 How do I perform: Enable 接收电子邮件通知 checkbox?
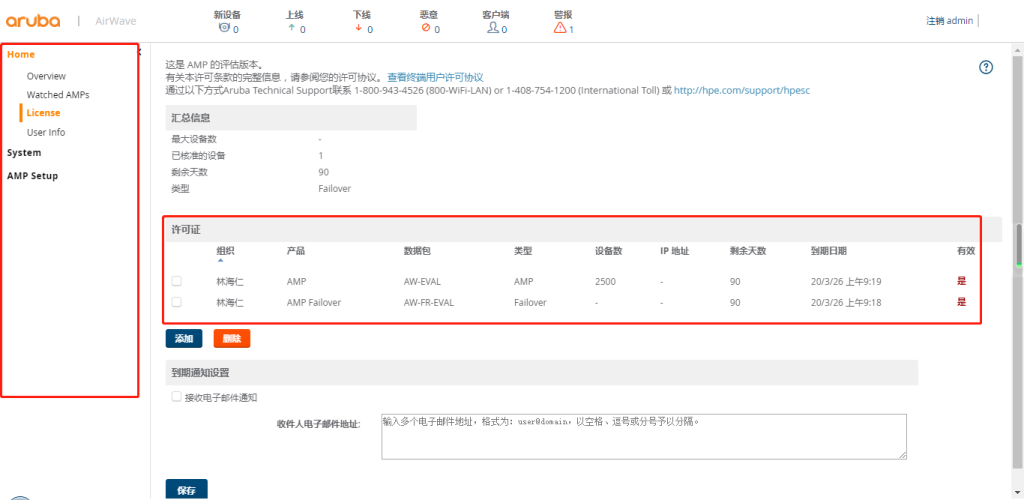click(176, 397)
